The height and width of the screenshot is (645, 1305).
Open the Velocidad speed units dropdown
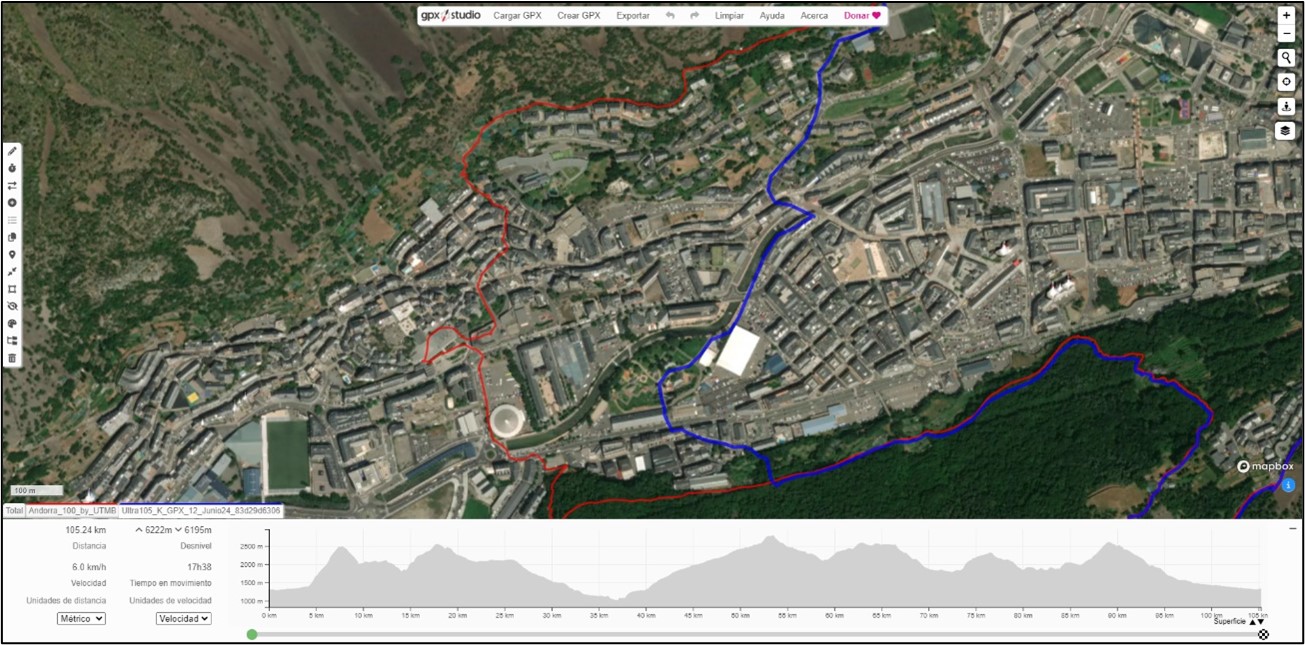[184, 619]
